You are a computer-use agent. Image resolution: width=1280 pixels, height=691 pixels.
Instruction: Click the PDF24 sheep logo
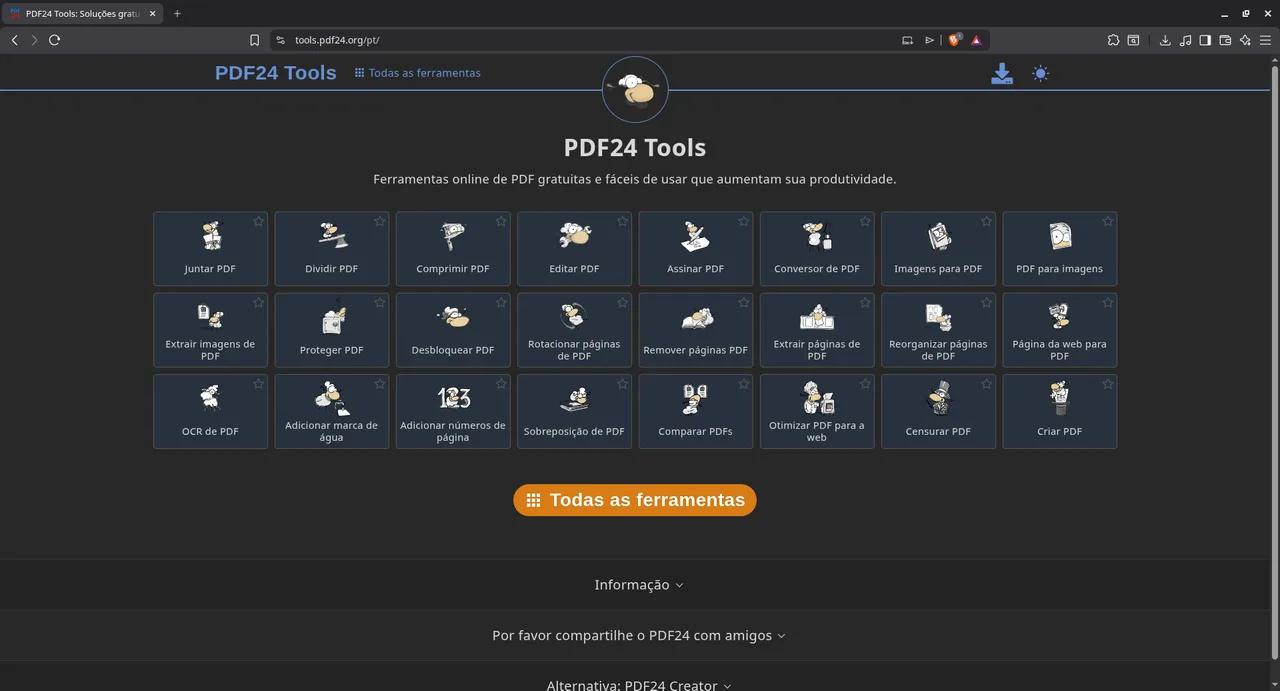635,90
